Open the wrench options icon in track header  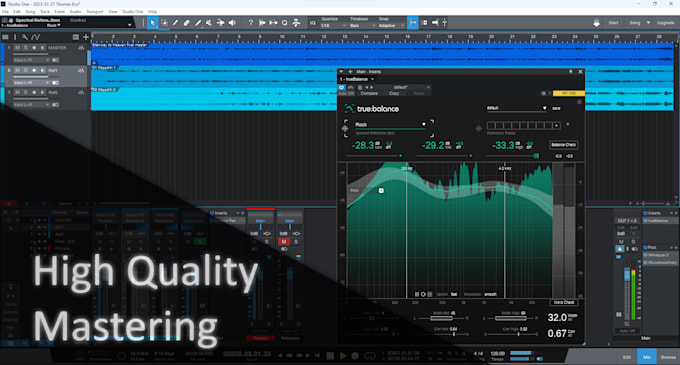coord(25,37)
